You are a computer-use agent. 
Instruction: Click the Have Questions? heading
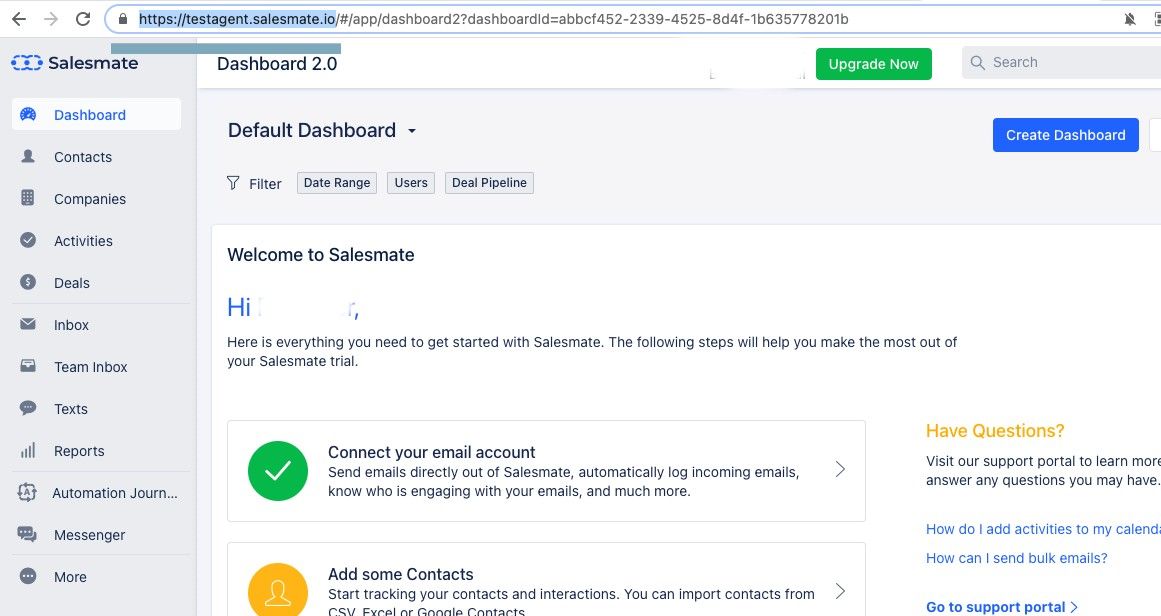pos(995,431)
